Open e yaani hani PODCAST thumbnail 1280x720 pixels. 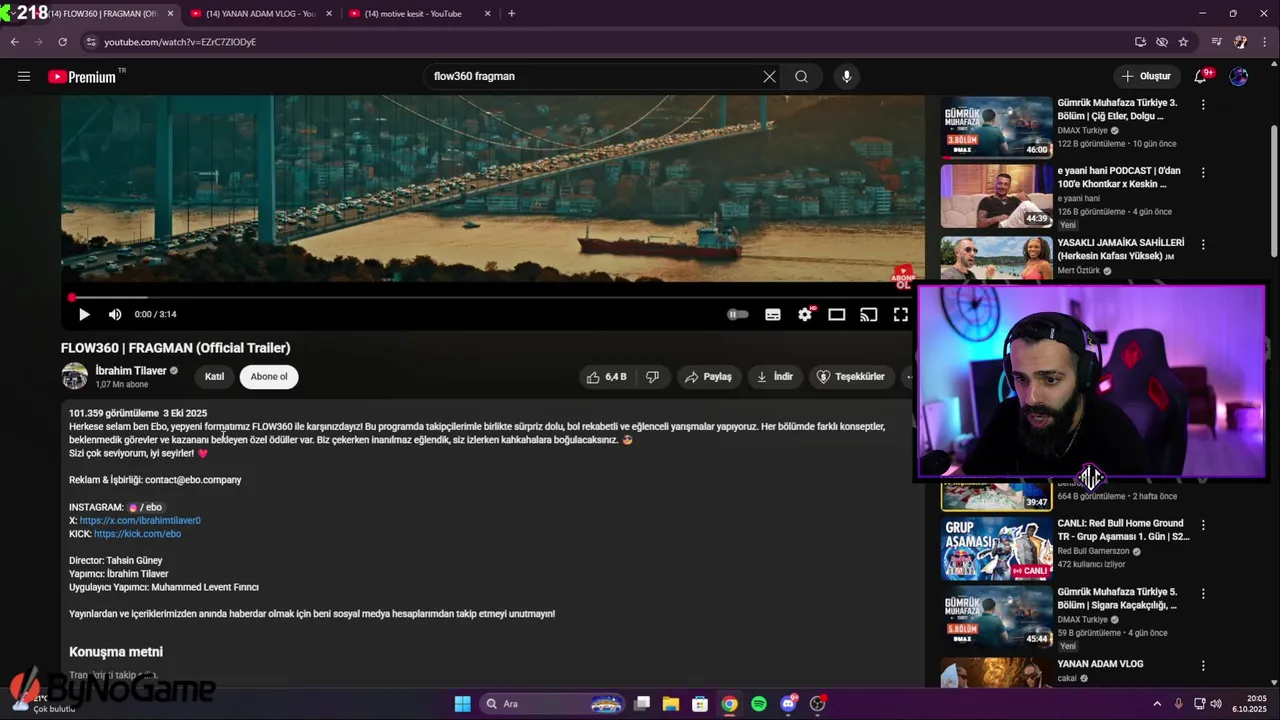coord(996,196)
